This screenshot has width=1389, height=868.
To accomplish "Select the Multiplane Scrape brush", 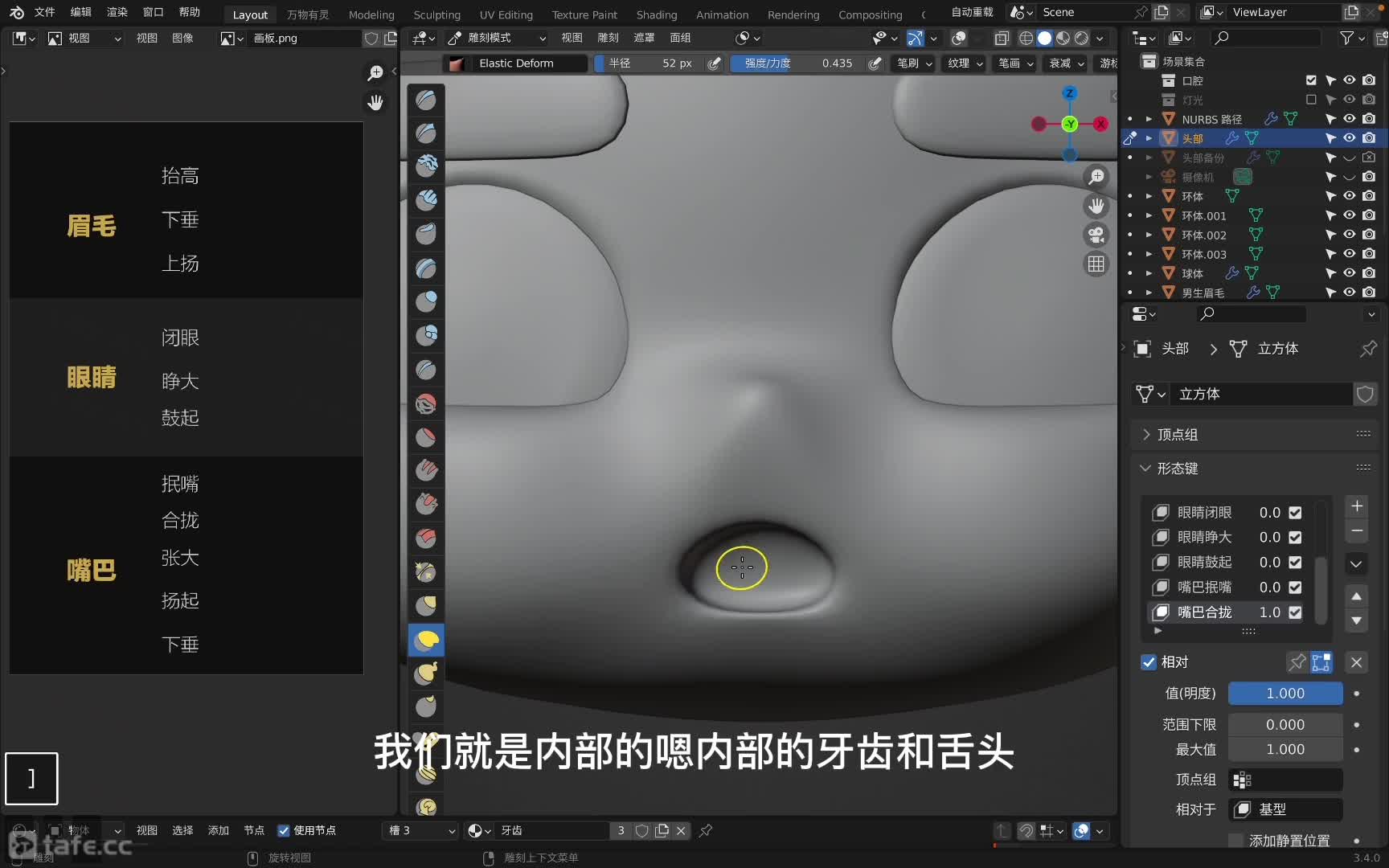I will (x=426, y=538).
